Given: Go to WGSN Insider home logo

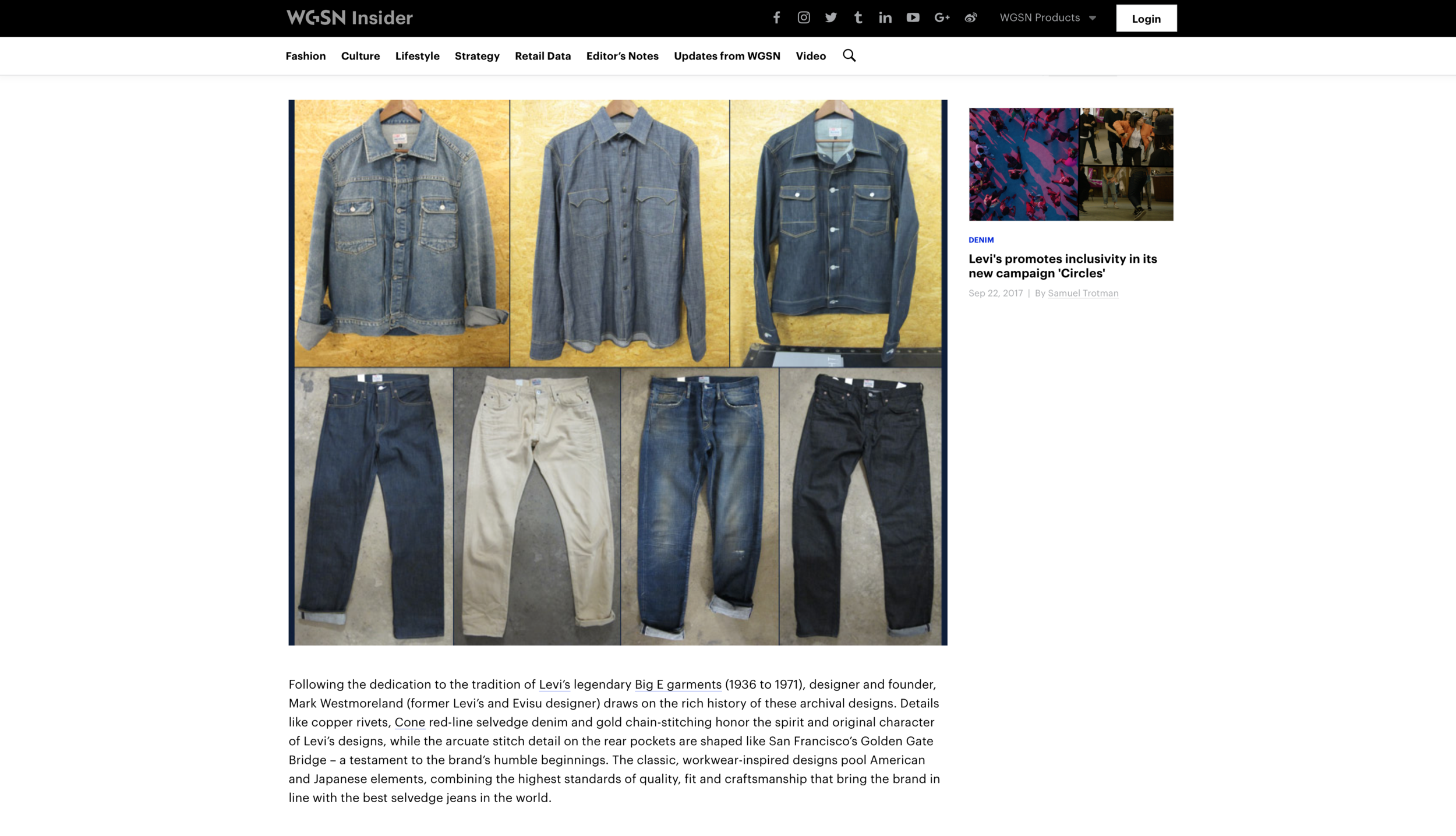Looking at the screenshot, I should click(349, 17).
